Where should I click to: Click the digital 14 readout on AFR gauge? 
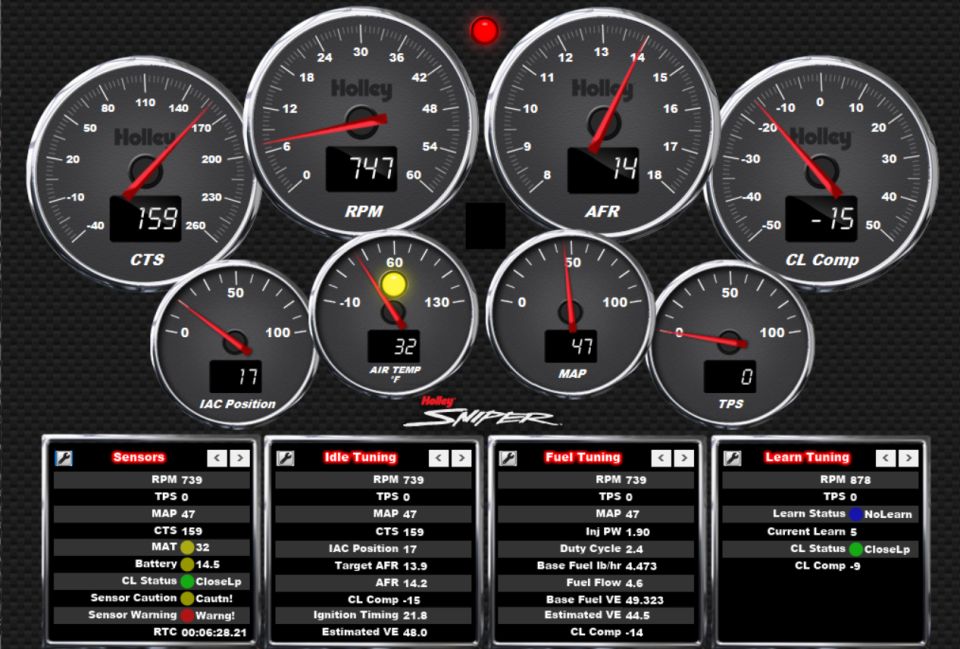coord(603,170)
